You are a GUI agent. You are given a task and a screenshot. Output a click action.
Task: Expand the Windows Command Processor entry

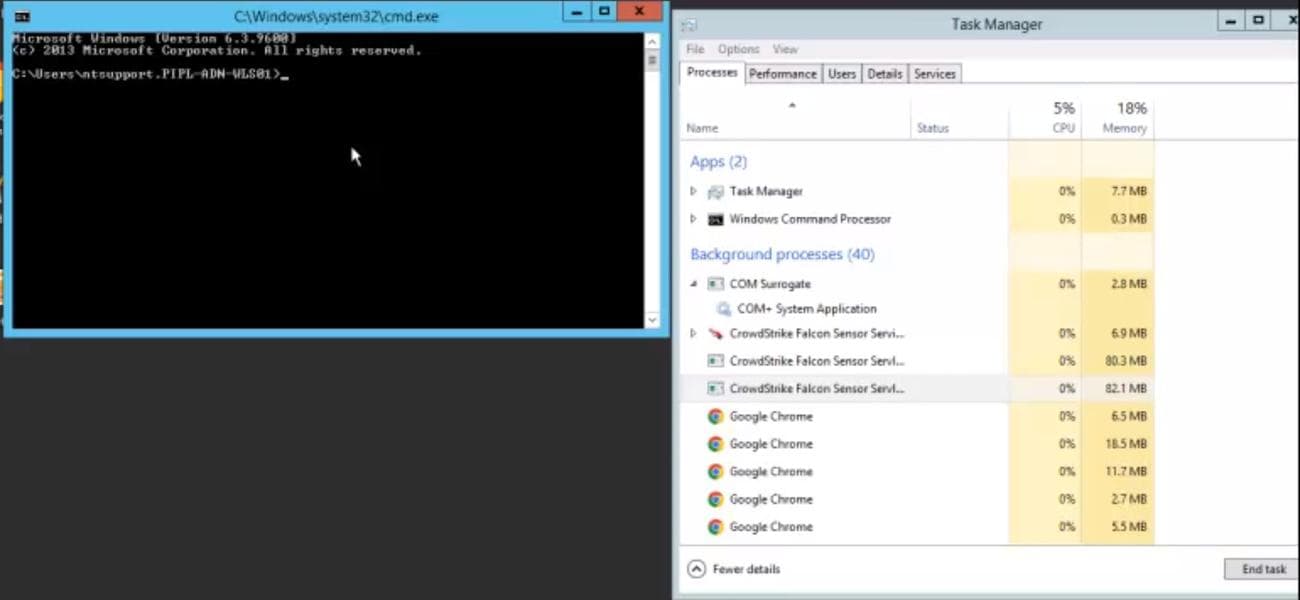pyautogui.click(x=693, y=219)
